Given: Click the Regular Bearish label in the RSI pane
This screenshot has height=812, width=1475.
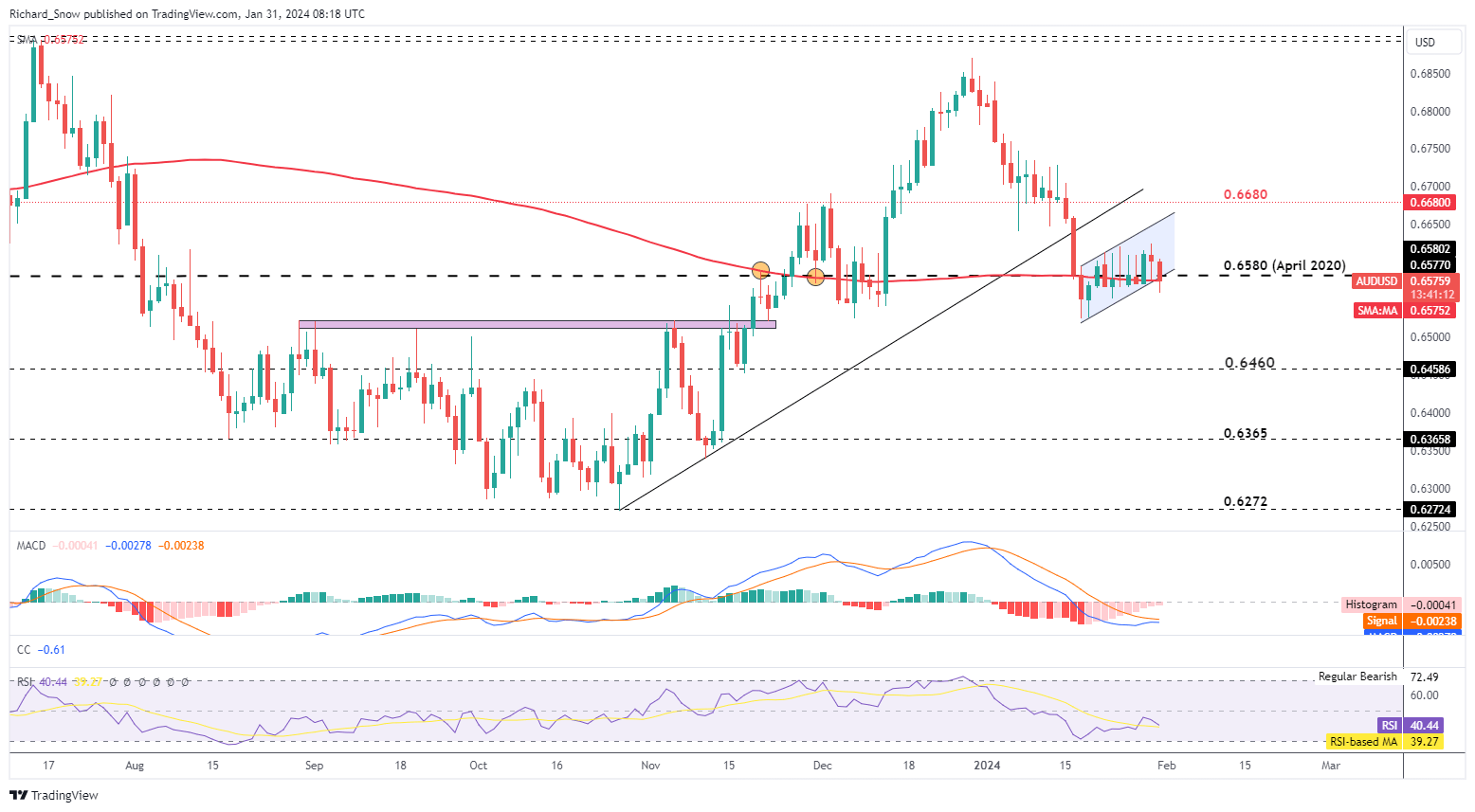Looking at the screenshot, I should pos(1357,677).
